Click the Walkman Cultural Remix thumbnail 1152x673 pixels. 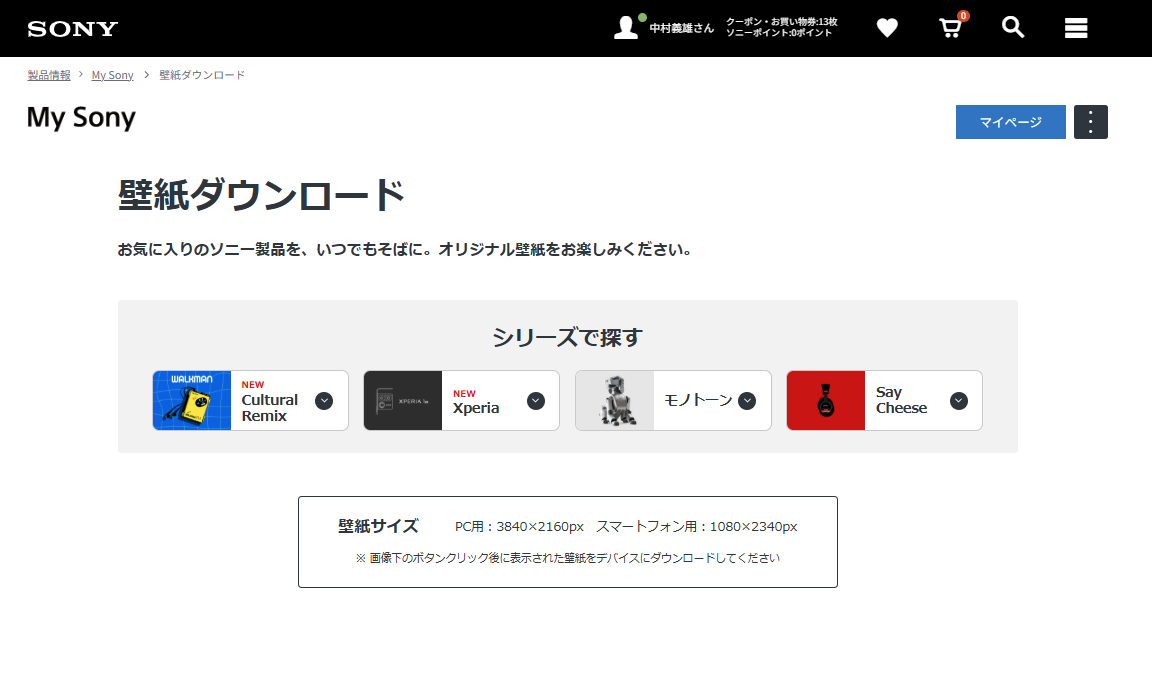[192, 400]
